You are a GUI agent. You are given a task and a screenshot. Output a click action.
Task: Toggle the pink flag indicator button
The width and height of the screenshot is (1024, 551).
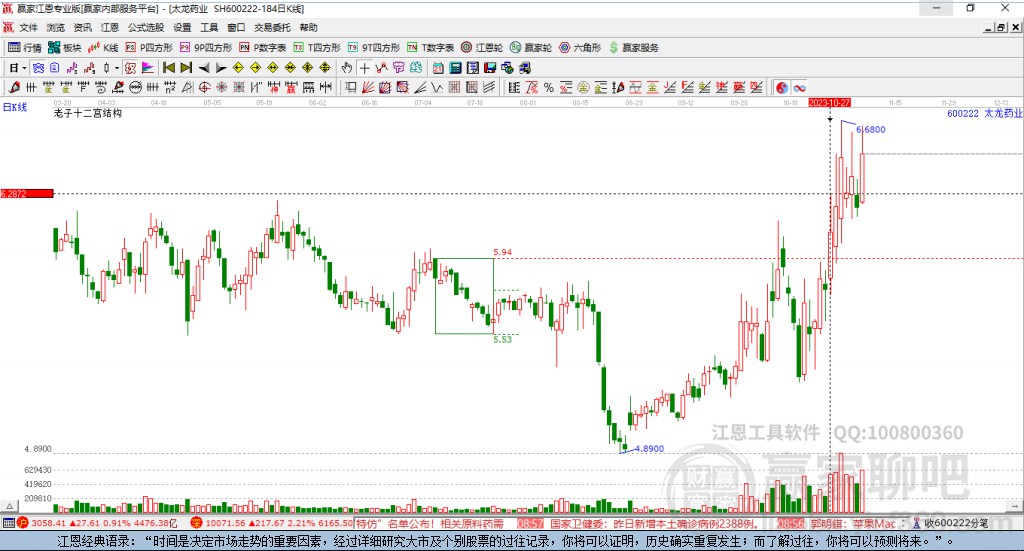coord(148,68)
